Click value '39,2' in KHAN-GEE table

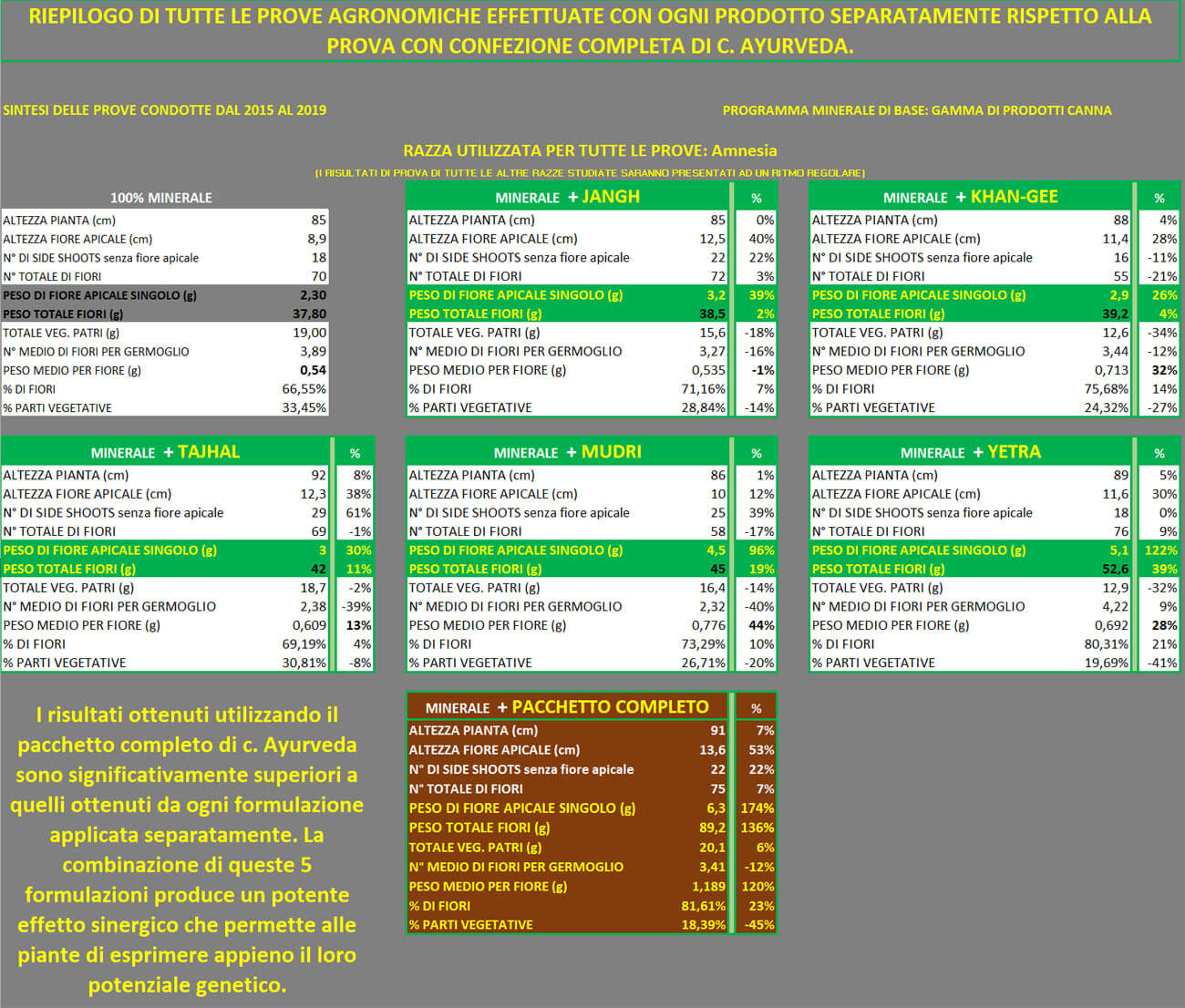point(1115,314)
